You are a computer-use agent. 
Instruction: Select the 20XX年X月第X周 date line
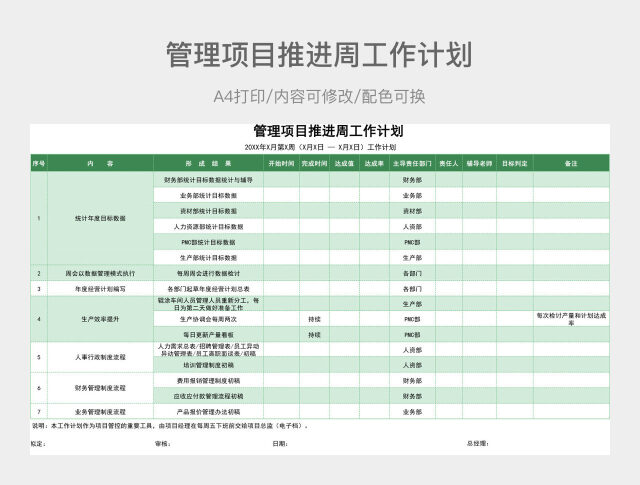(320, 147)
